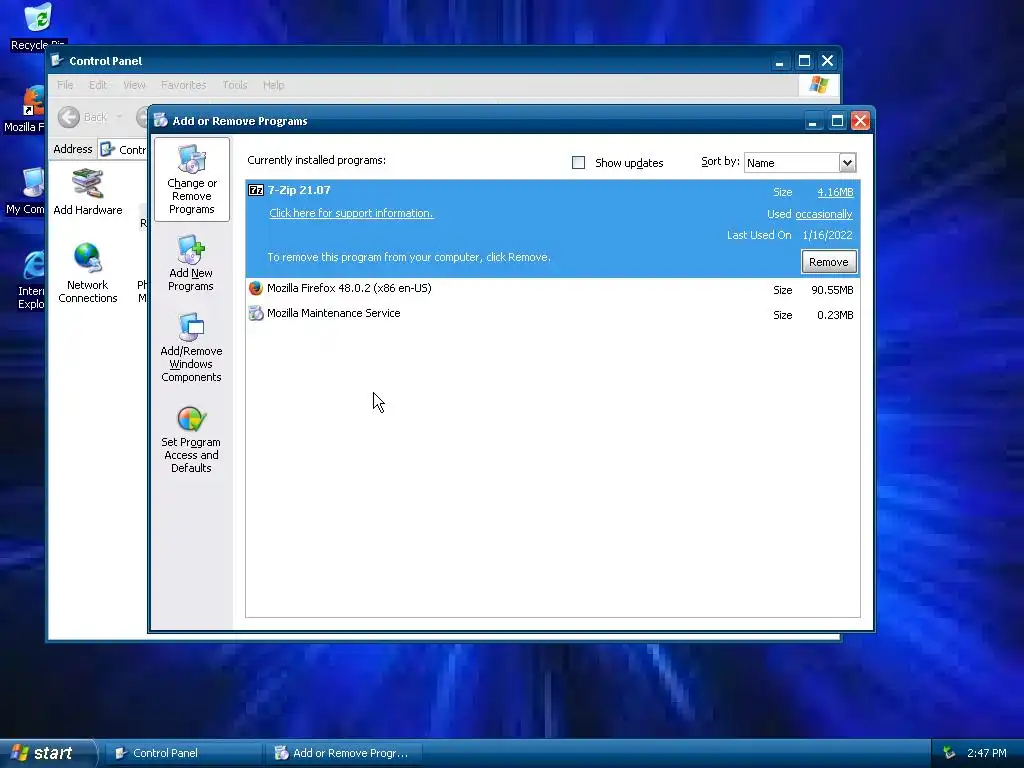The height and width of the screenshot is (768, 1024).
Task: Click the 90.55MB size value
Action: 832,290
